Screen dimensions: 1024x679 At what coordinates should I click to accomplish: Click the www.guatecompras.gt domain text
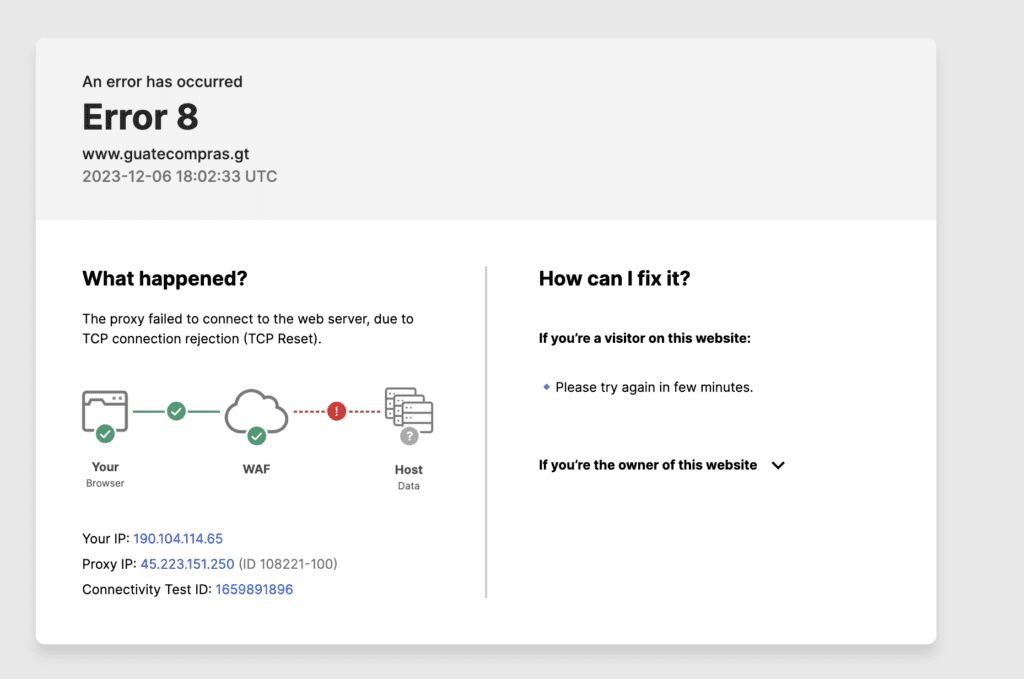[165, 154]
